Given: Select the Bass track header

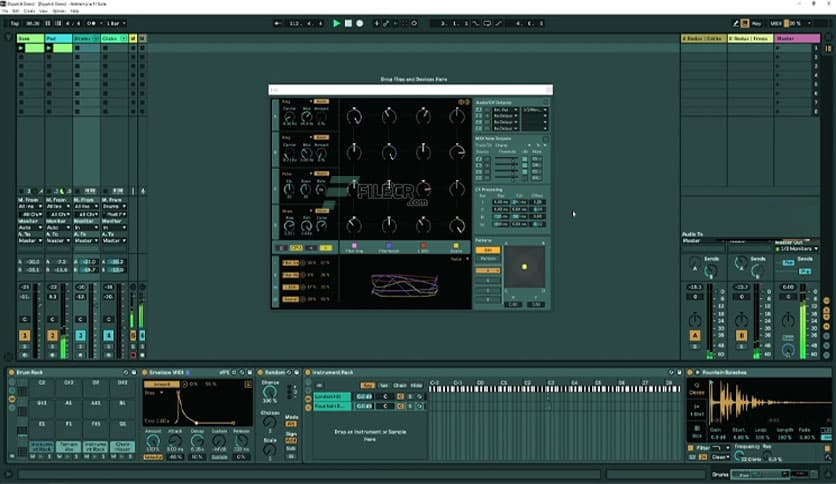Looking at the screenshot, I should [x=30, y=38].
